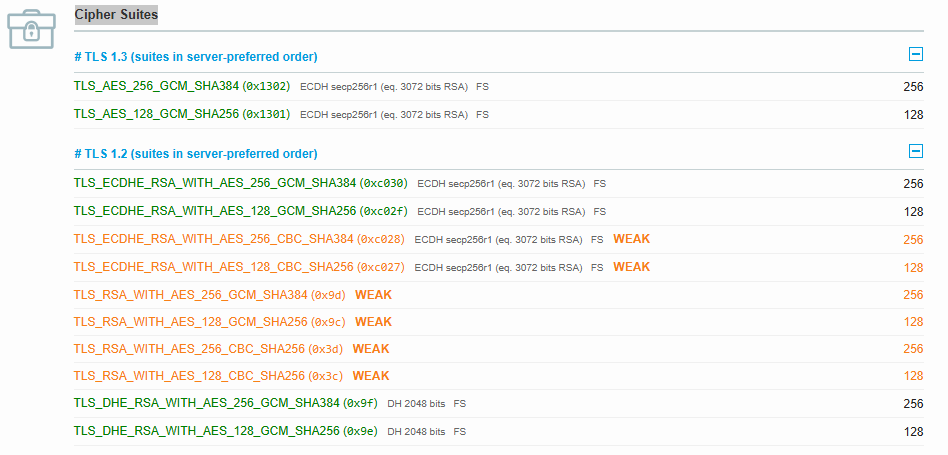
Task: Select TLS_RSA_WITH_AES_256_CBC_SHA256 (0x3d) name
Action: (209, 349)
